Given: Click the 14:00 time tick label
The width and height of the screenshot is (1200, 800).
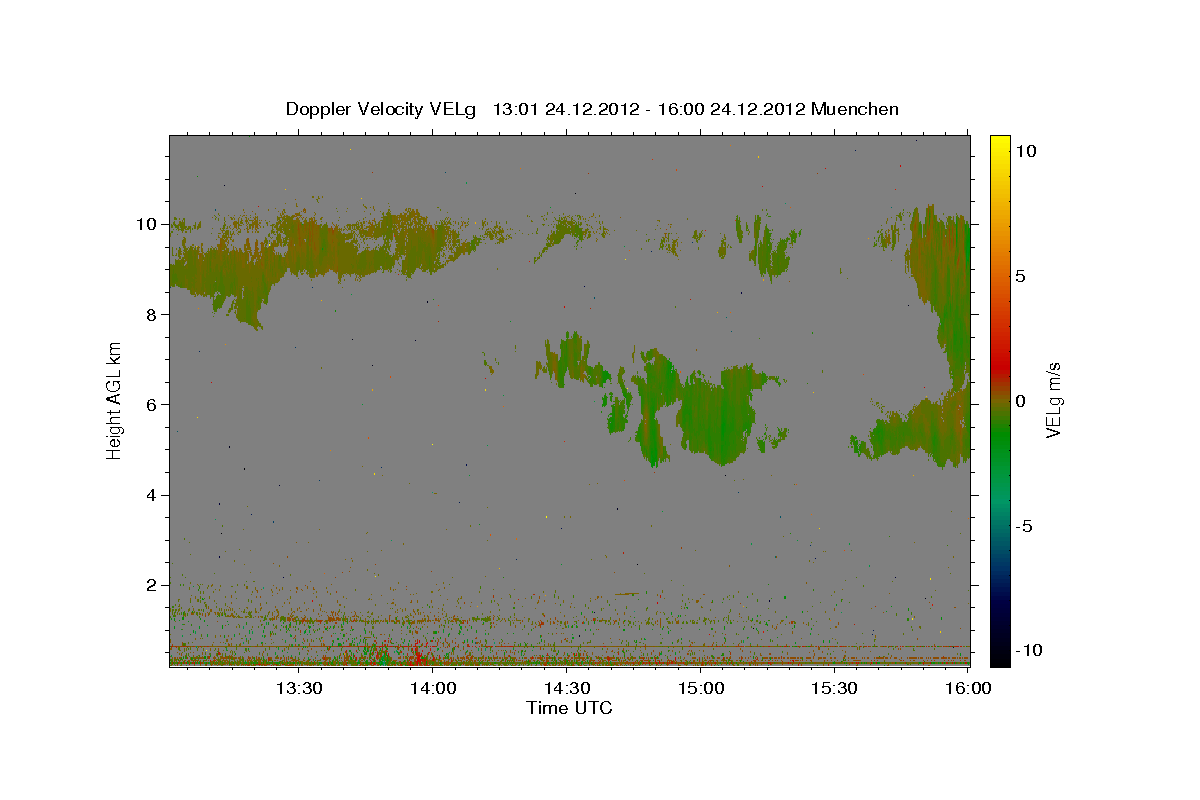Looking at the screenshot, I should click(x=433, y=688).
